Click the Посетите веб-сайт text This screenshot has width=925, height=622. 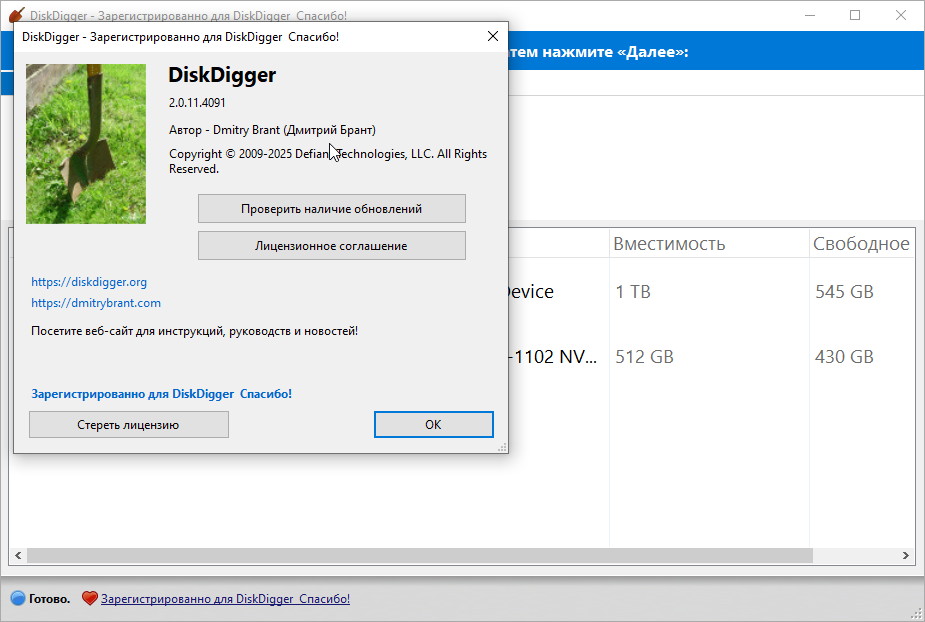pos(195,331)
